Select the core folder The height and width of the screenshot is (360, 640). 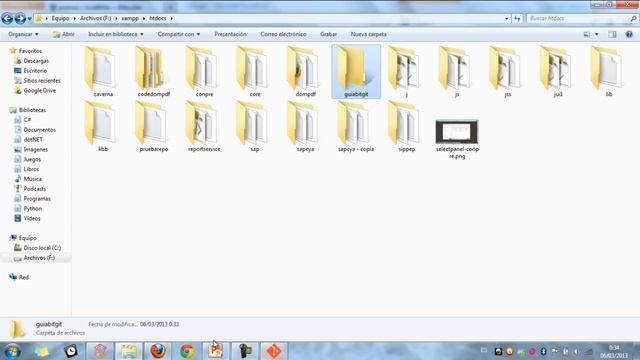tap(255, 71)
